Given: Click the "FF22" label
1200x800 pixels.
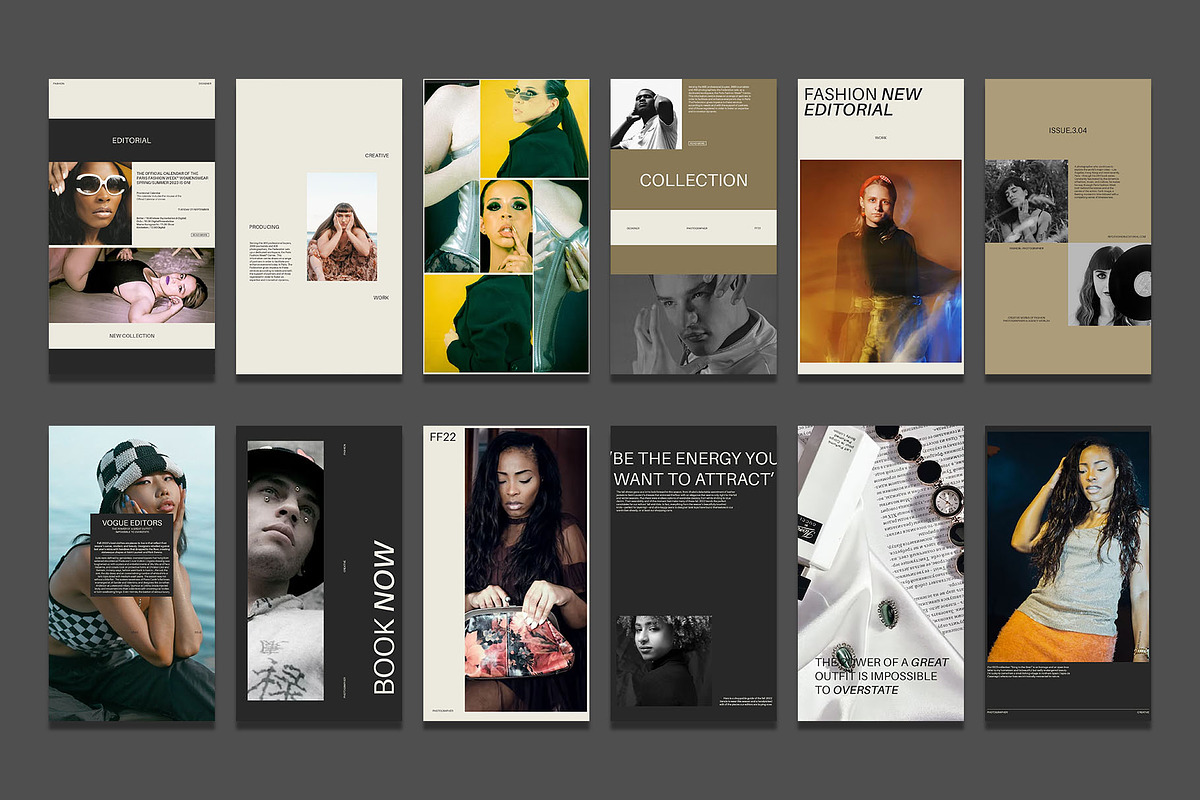Looking at the screenshot, I should pos(441,439).
